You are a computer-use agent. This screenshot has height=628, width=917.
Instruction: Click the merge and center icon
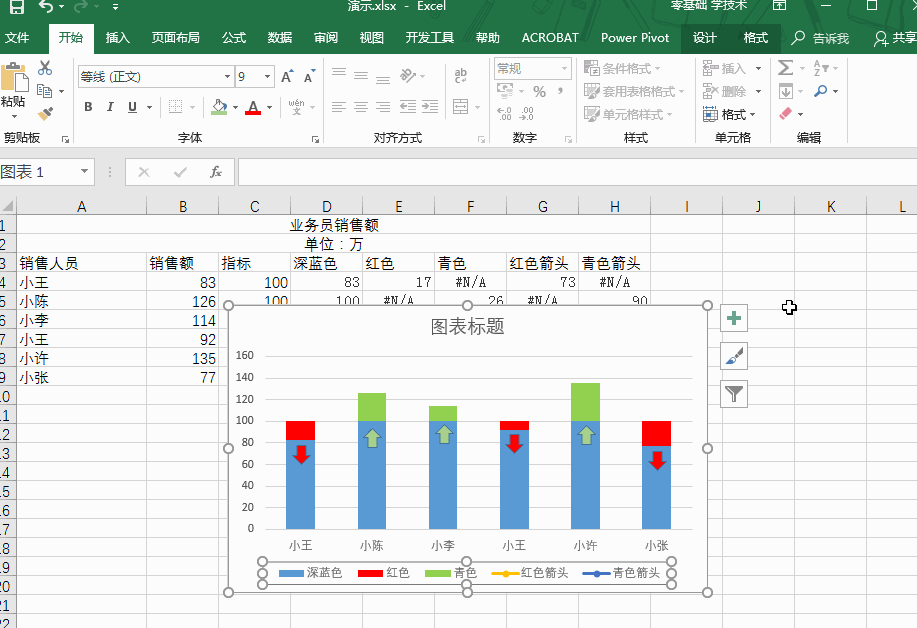point(461,106)
